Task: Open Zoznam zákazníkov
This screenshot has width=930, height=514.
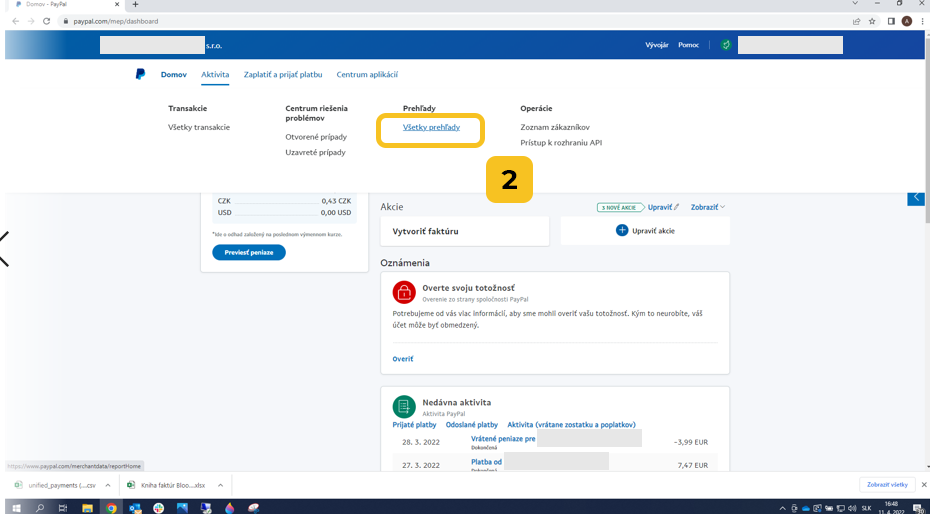Action: (x=555, y=127)
